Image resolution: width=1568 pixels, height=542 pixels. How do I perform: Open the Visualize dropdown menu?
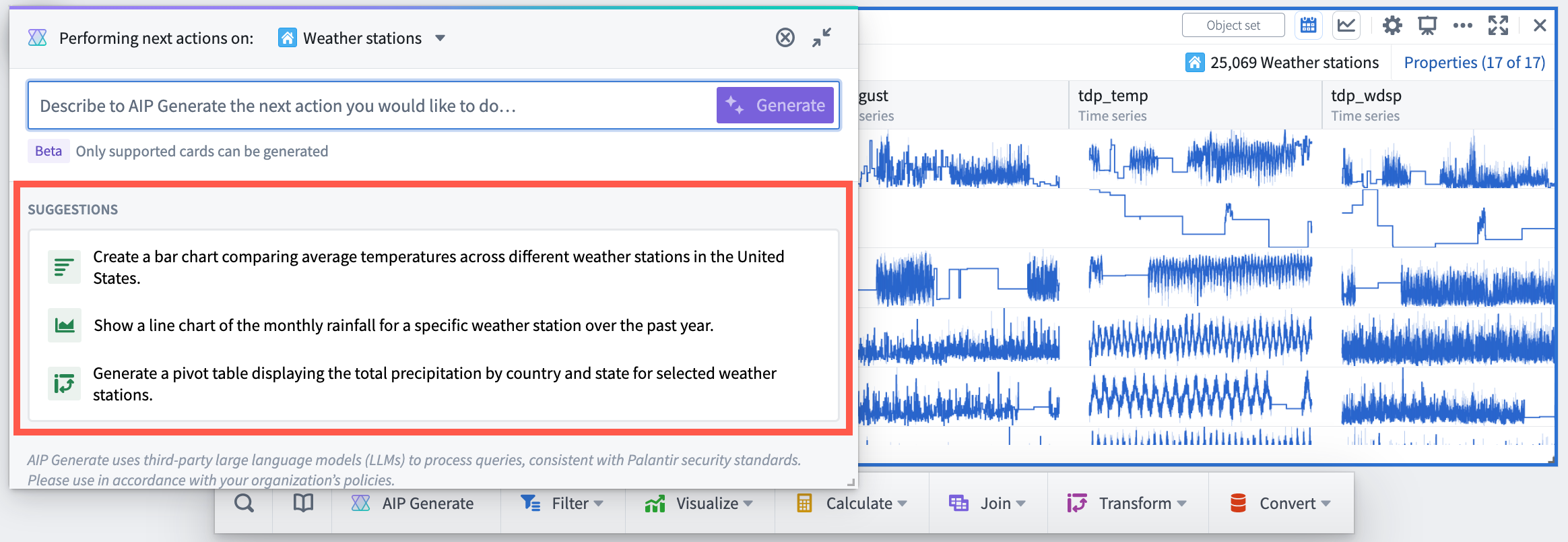699,503
